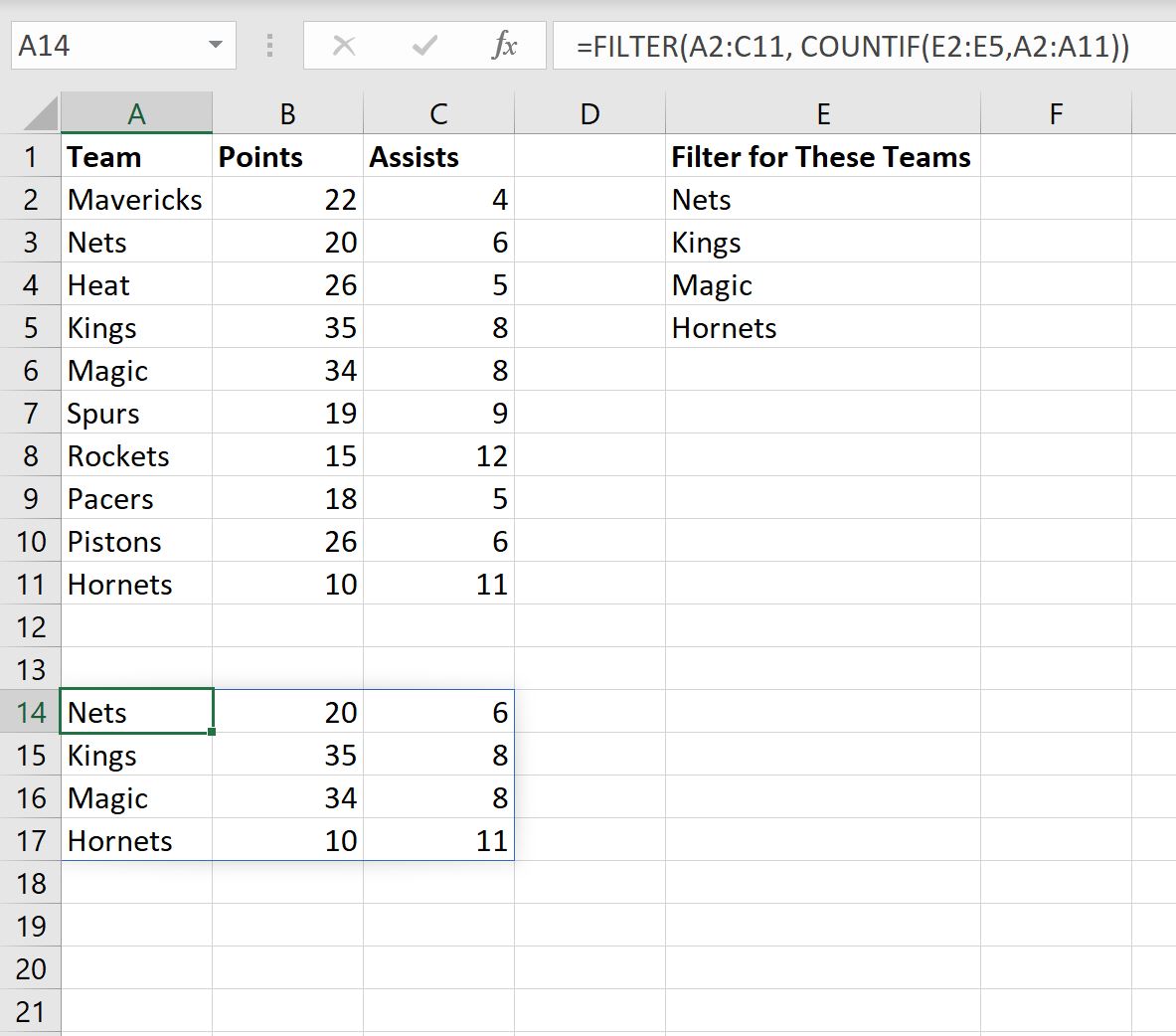The image size is (1176, 1036).
Task: Click the Insert Function fx icon
Action: [507, 45]
